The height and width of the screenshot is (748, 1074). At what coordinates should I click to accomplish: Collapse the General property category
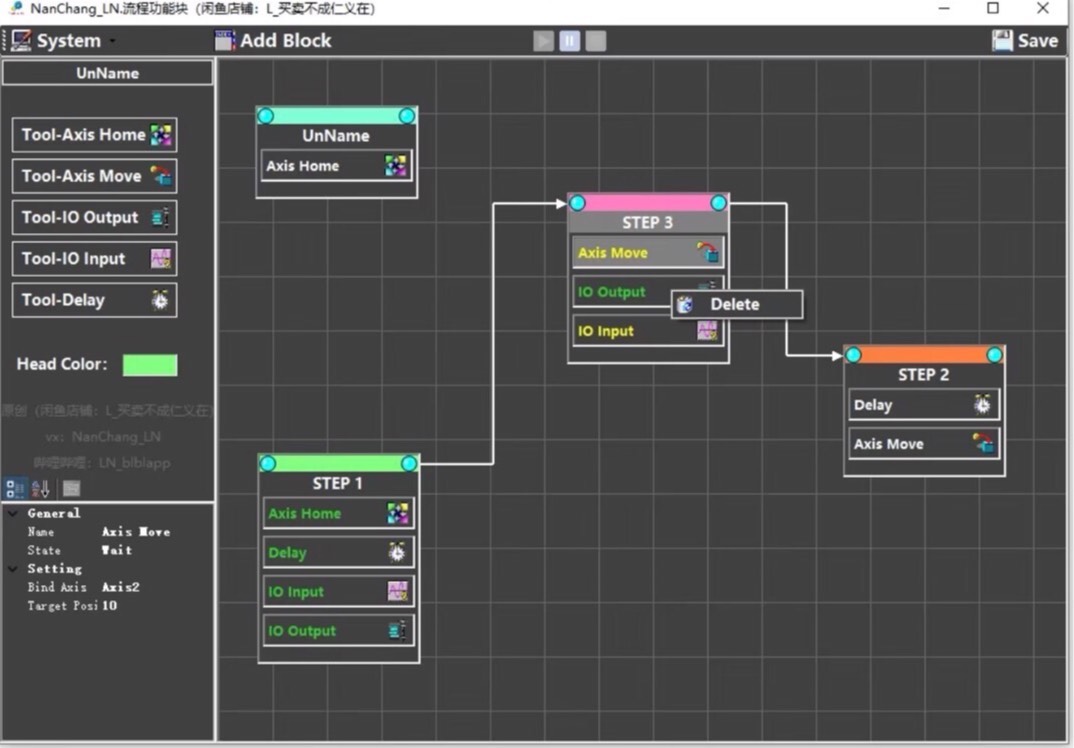click(x=12, y=513)
